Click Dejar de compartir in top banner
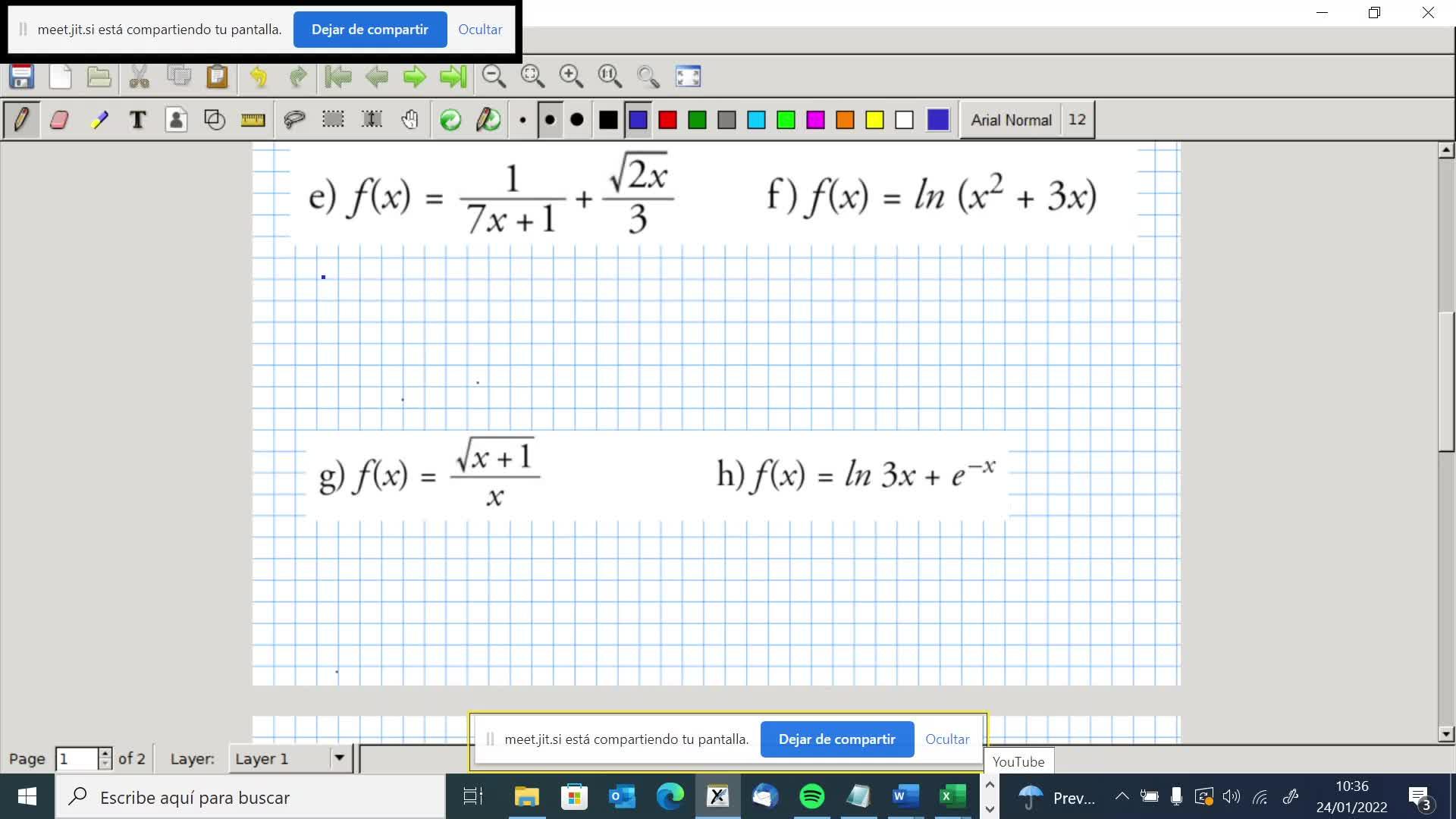This screenshot has height=819, width=1456. coord(370,30)
